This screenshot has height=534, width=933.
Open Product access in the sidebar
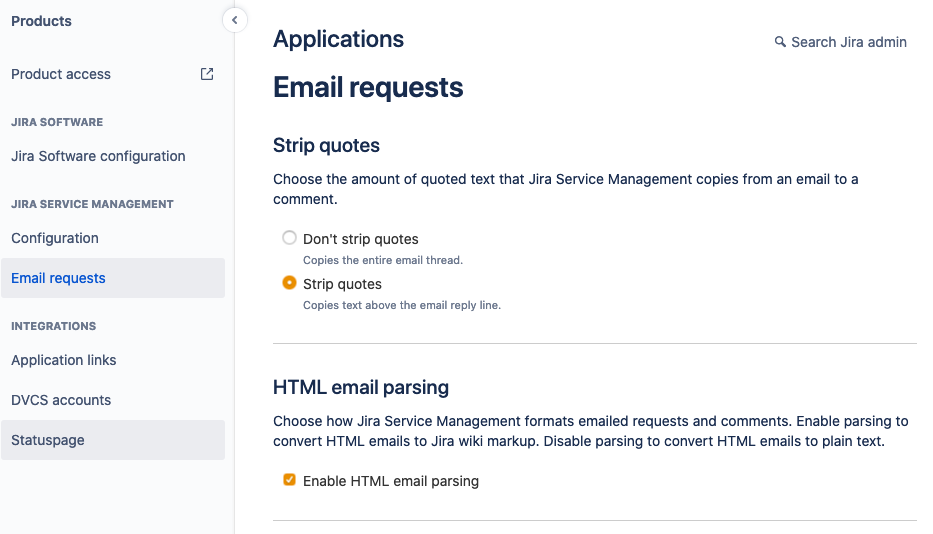(x=61, y=74)
